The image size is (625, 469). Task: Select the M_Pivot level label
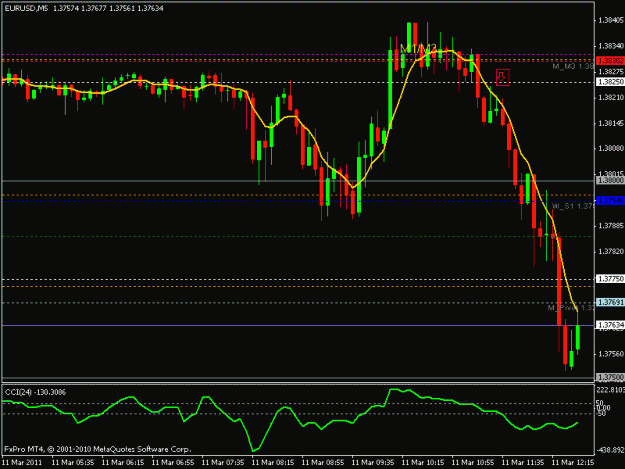[x=571, y=308]
